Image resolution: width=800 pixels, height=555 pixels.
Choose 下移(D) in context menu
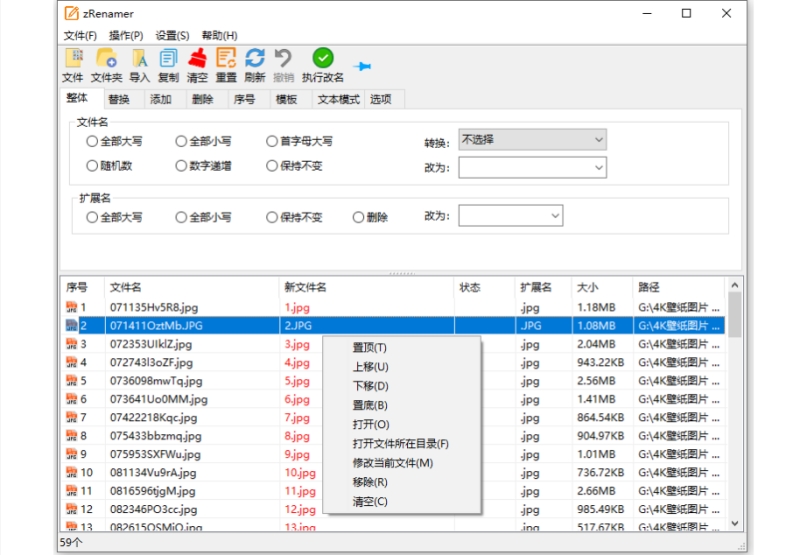pyautogui.click(x=402, y=386)
